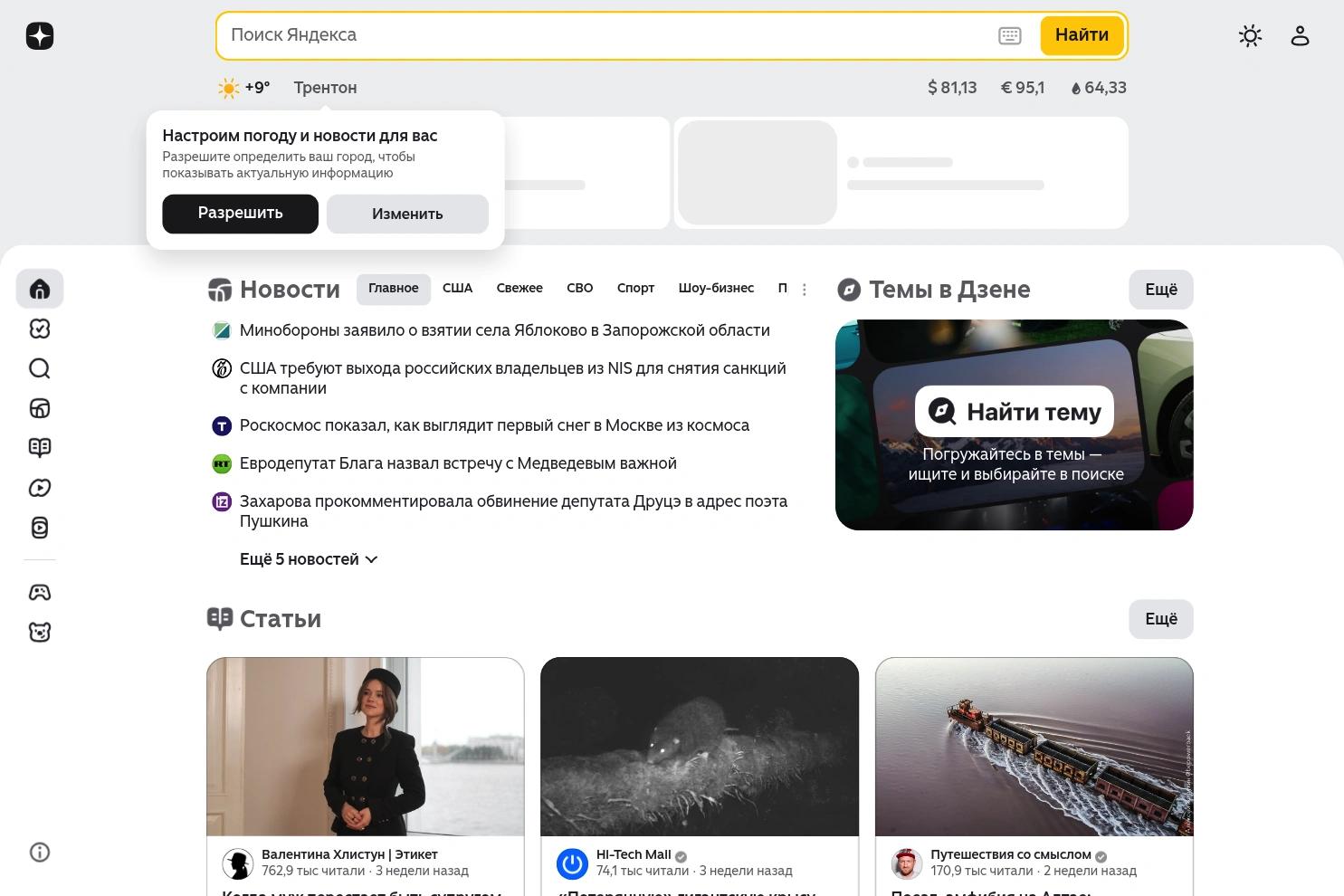Viewport: 1344px width, 896px height.
Task: Click the Yandex star logo top left
Action: pyautogui.click(x=39, y=35)
